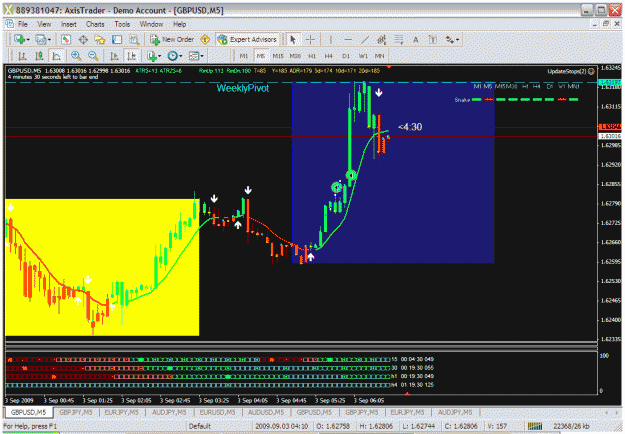Select the Equidistant Channel tool
Image resolution: width=625 pixels, height=434 pixels.
pyautogui.click(x=381, y=39)
